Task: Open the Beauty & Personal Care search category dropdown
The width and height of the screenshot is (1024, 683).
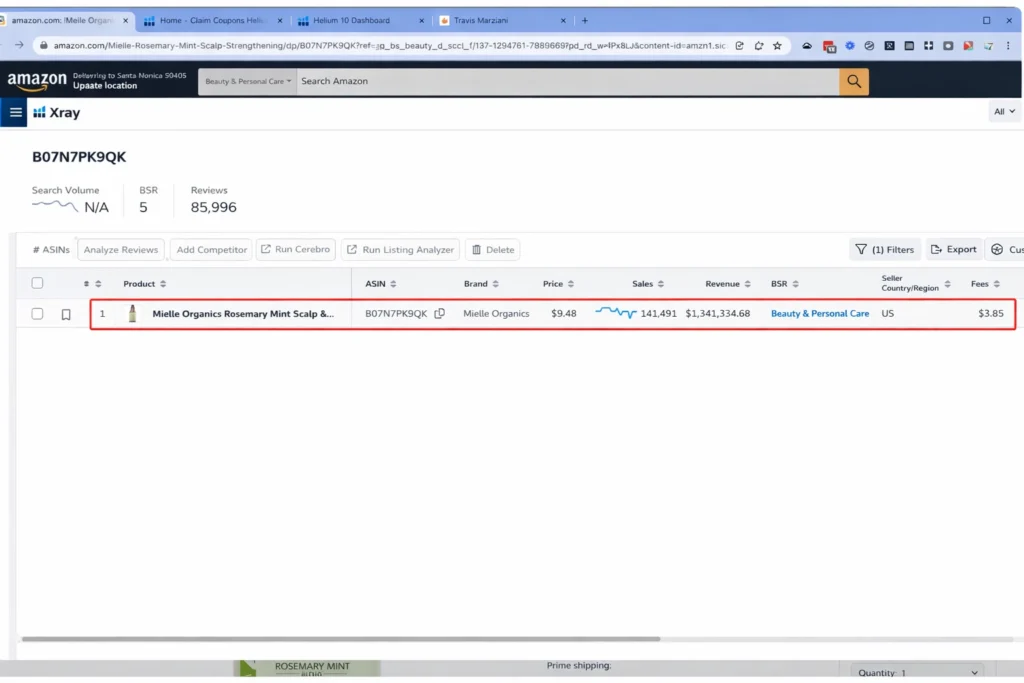Action: [x=246, y=81]
